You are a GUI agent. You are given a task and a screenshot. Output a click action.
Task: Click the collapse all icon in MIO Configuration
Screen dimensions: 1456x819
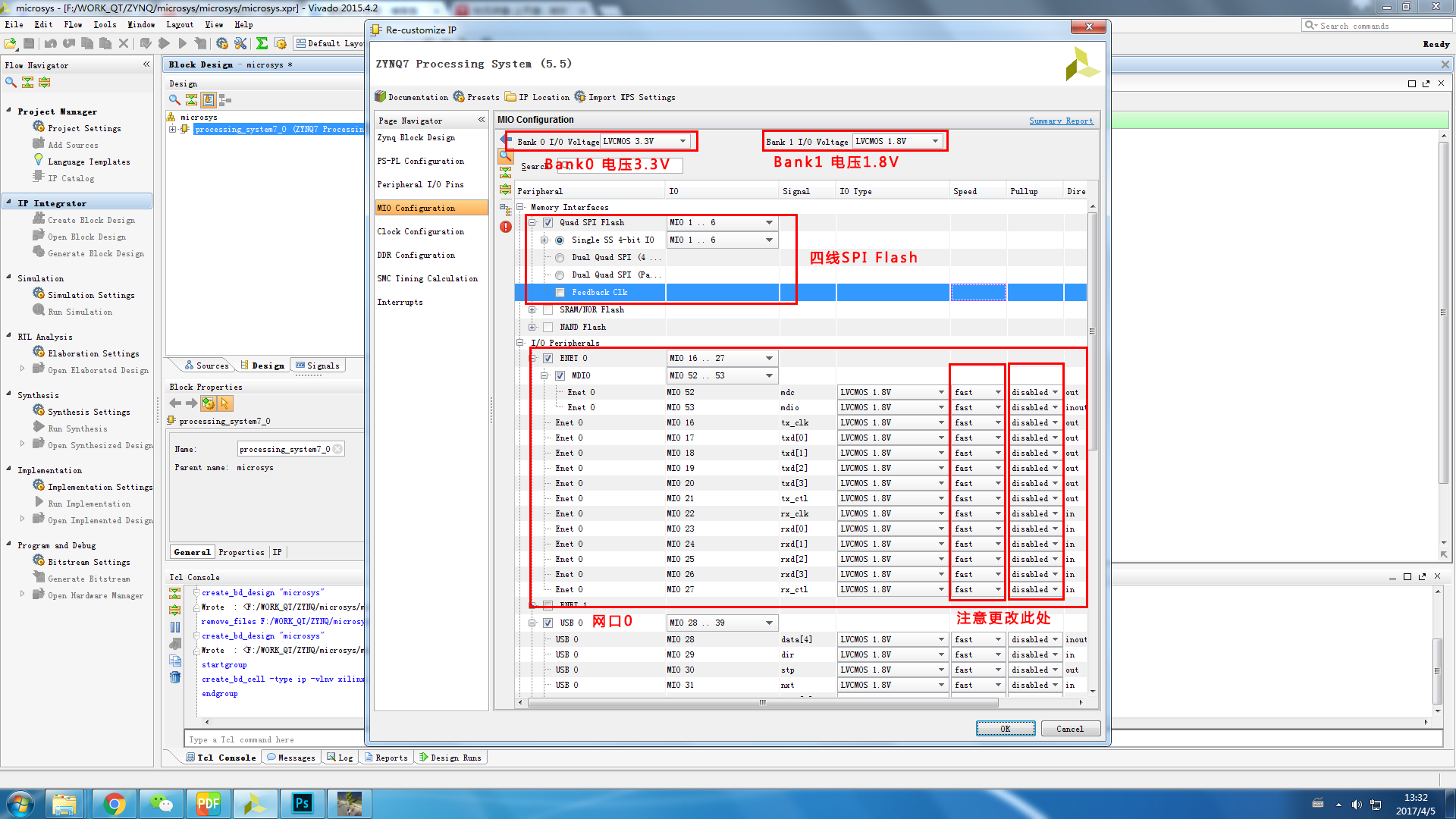pos(505,173)
